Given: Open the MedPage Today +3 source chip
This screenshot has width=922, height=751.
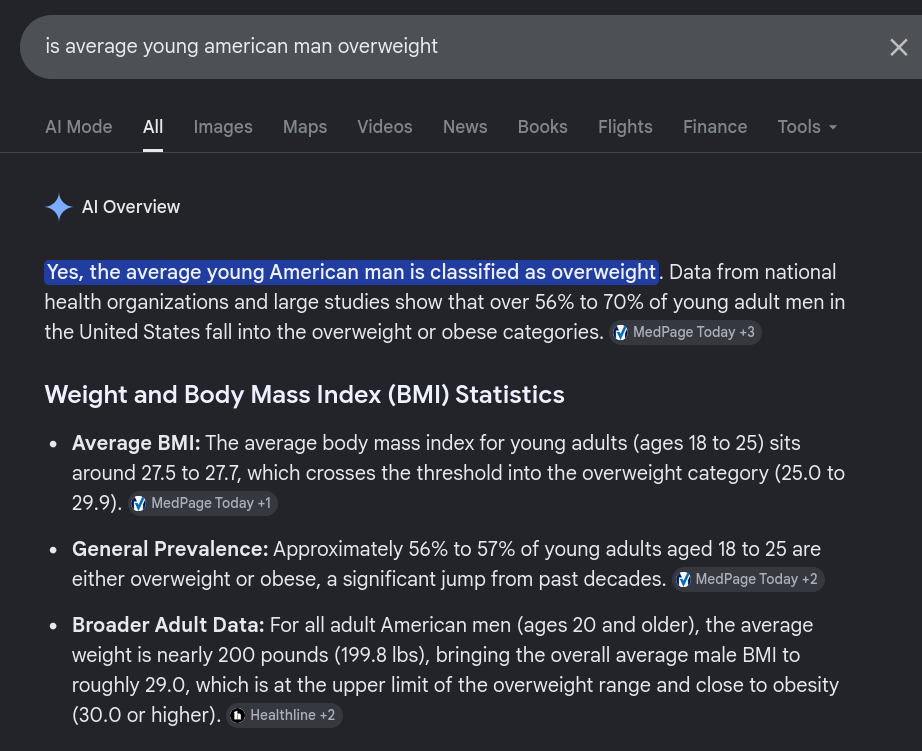Looking at the screenshot, I should (685, 332).
